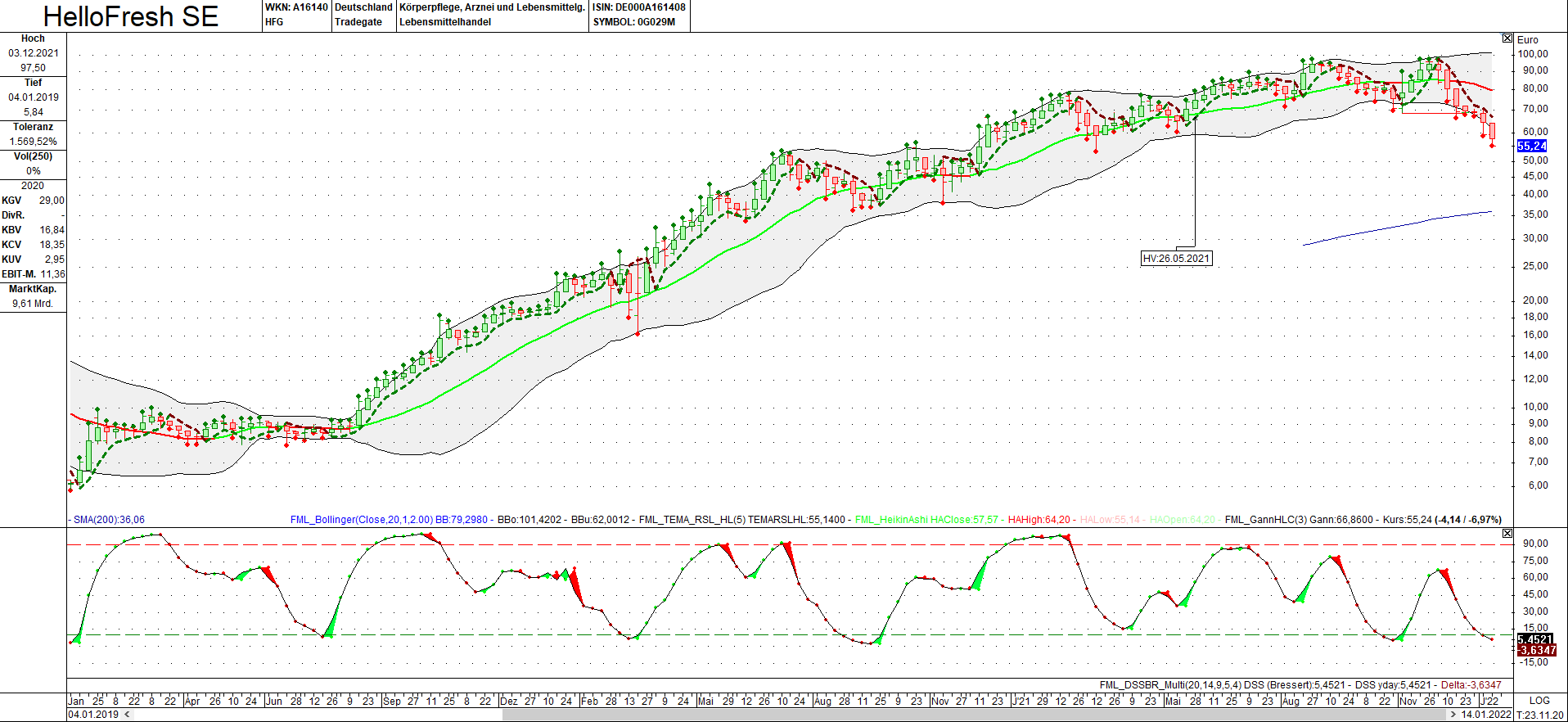Click the chart start date 04.01.2019 below the axis
The width and height of the screenshot is (1568, 722).
click(93, 715)
